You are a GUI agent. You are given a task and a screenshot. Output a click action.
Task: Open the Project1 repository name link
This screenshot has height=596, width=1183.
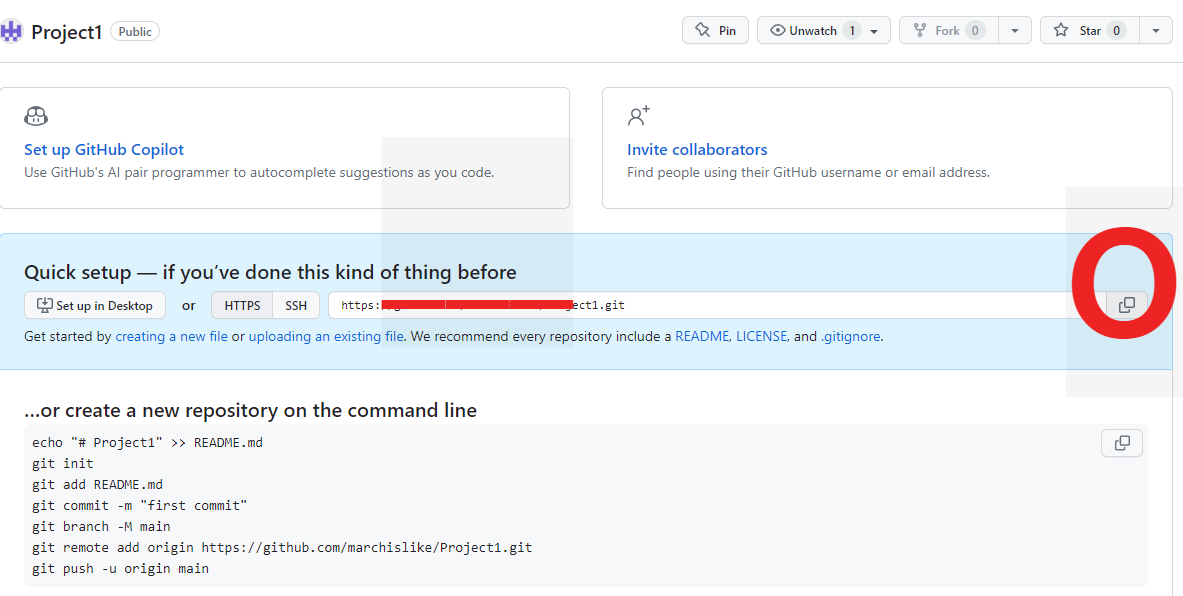click(x=66, y=32)
